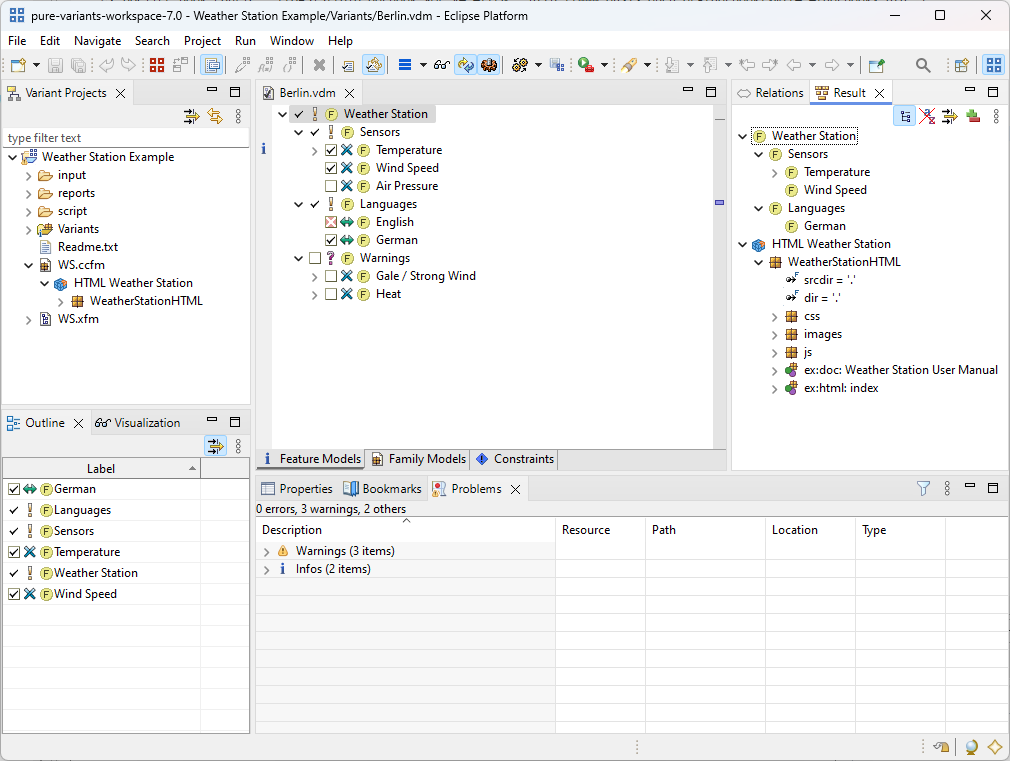Open the Window menu

291,41
